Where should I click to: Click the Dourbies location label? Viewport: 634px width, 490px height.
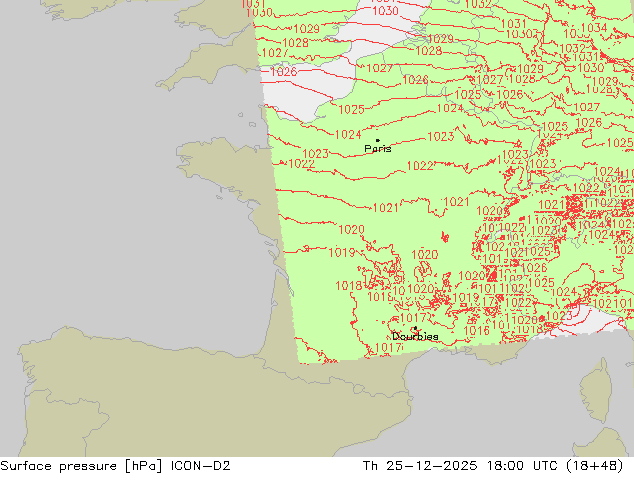[x=415, y=336]
